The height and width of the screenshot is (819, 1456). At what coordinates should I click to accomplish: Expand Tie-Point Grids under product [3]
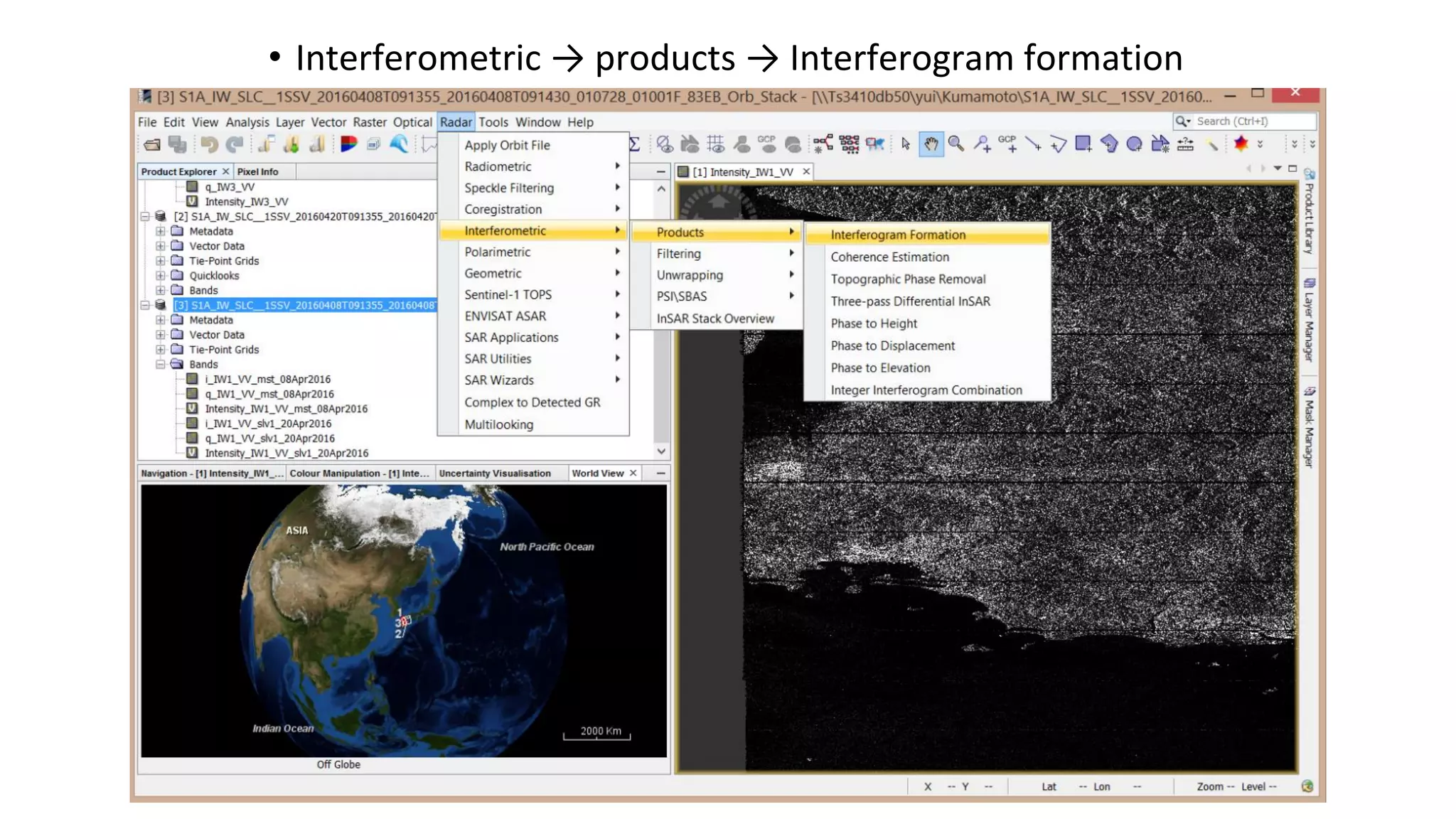(x=161, y=349)
